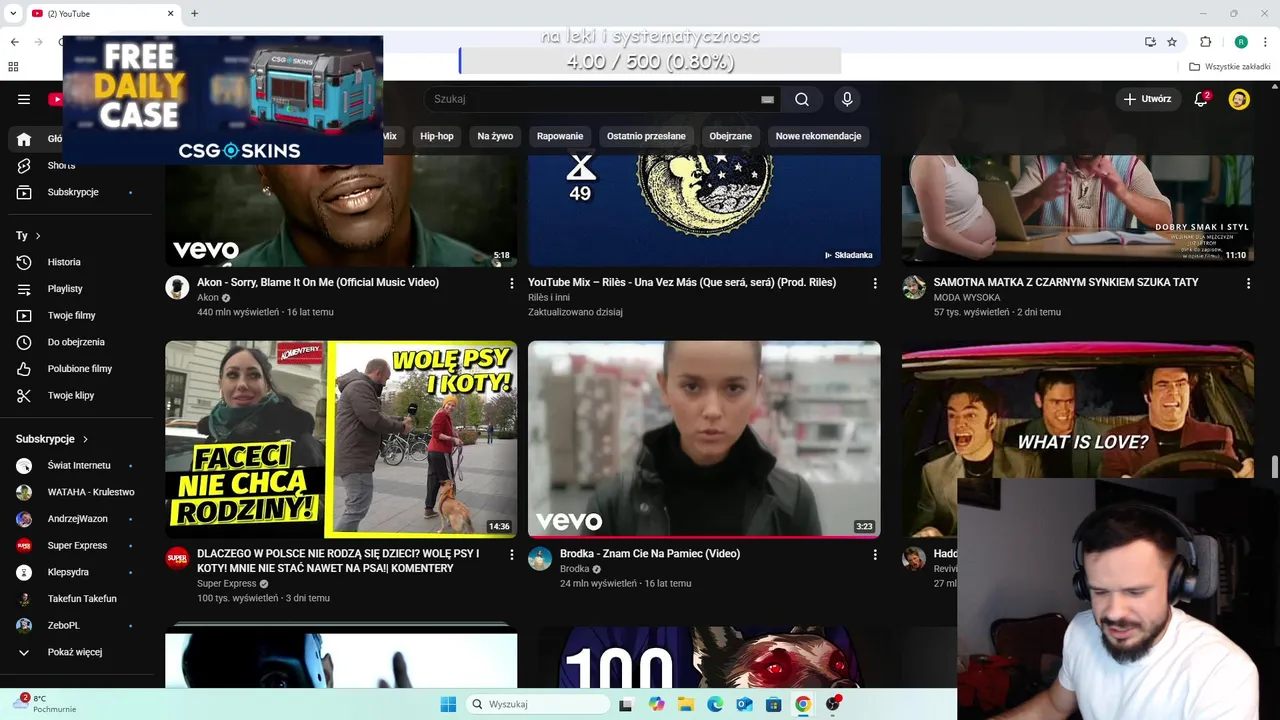Open Subskrypcje in the sidebar
The image size is (1280, 720).
click(x=75, y=192)
